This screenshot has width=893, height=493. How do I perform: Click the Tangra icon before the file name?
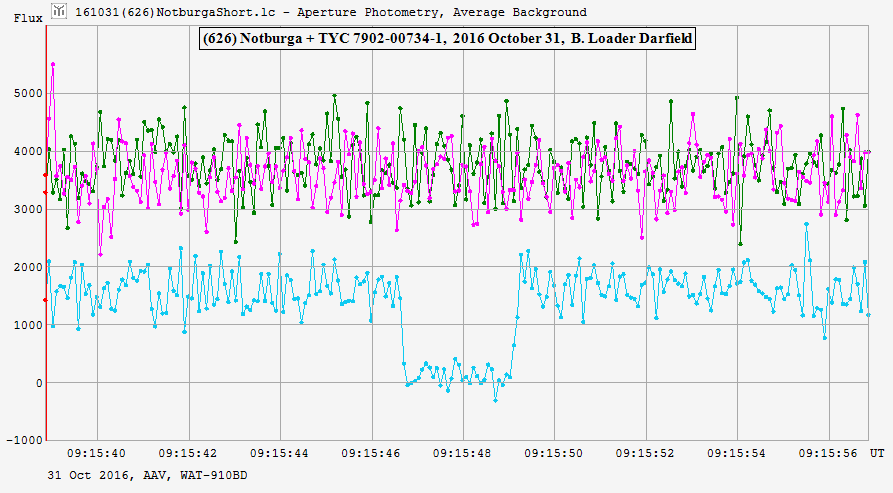(x=59, y=11)
